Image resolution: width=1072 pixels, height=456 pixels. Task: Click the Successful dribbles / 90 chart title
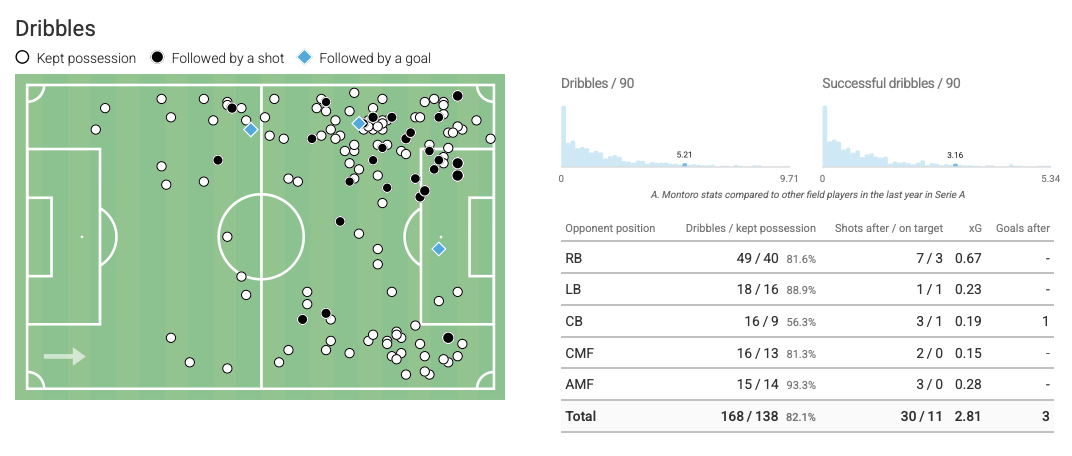point(891,83)
